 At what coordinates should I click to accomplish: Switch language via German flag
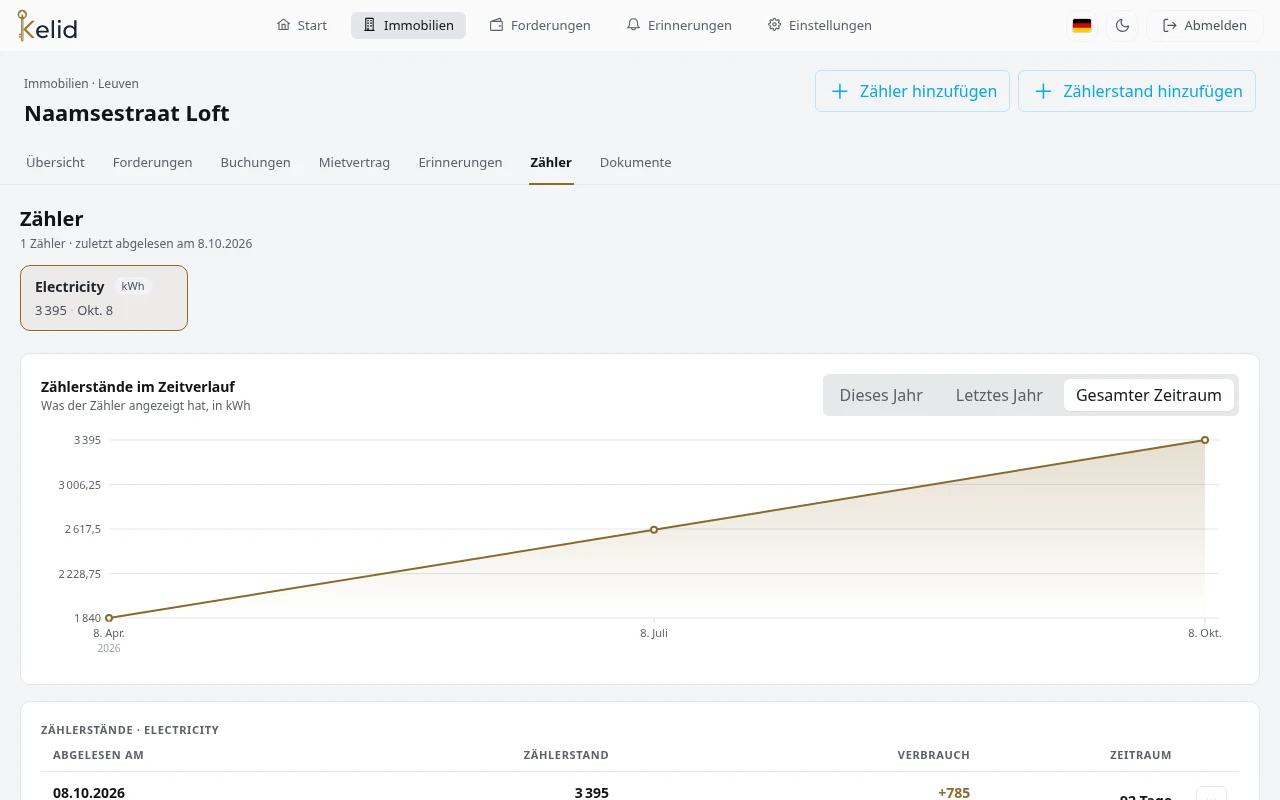(x=1082, y=26)
